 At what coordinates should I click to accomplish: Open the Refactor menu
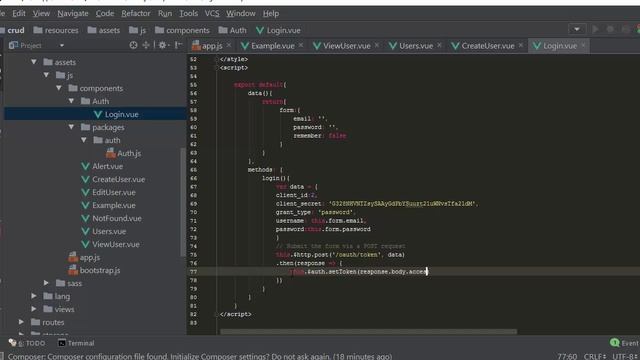click(x=136, y=13)
